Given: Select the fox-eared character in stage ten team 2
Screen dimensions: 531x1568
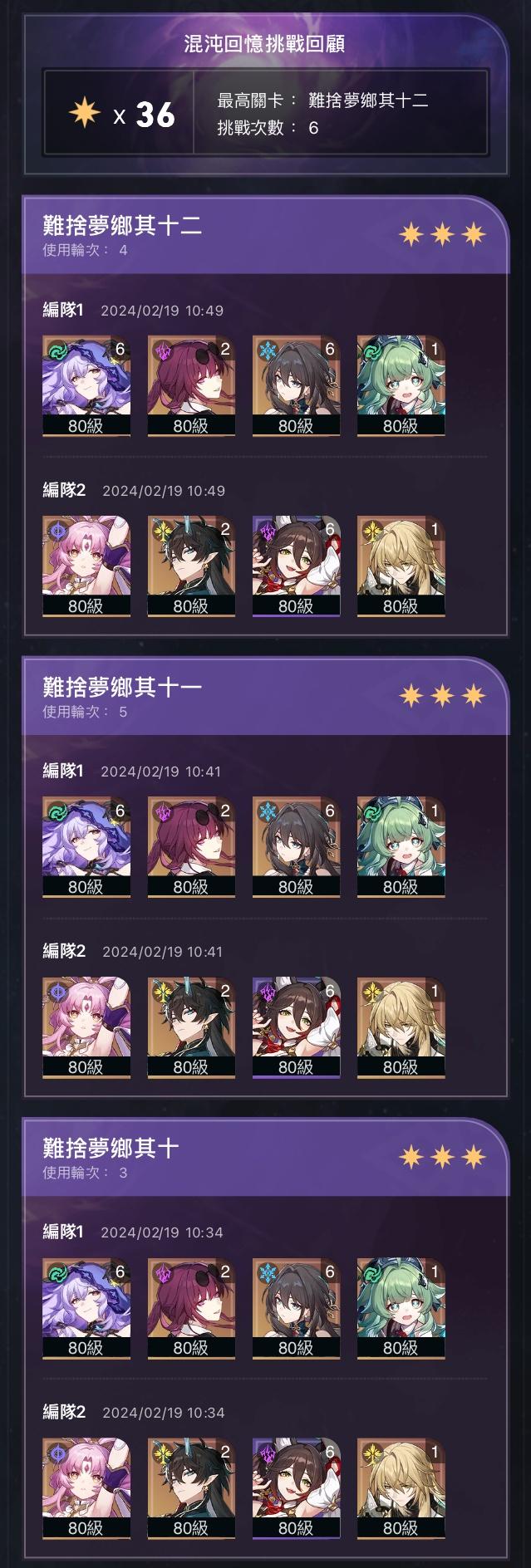Looking at the screenshot, I should [297, 1487].
